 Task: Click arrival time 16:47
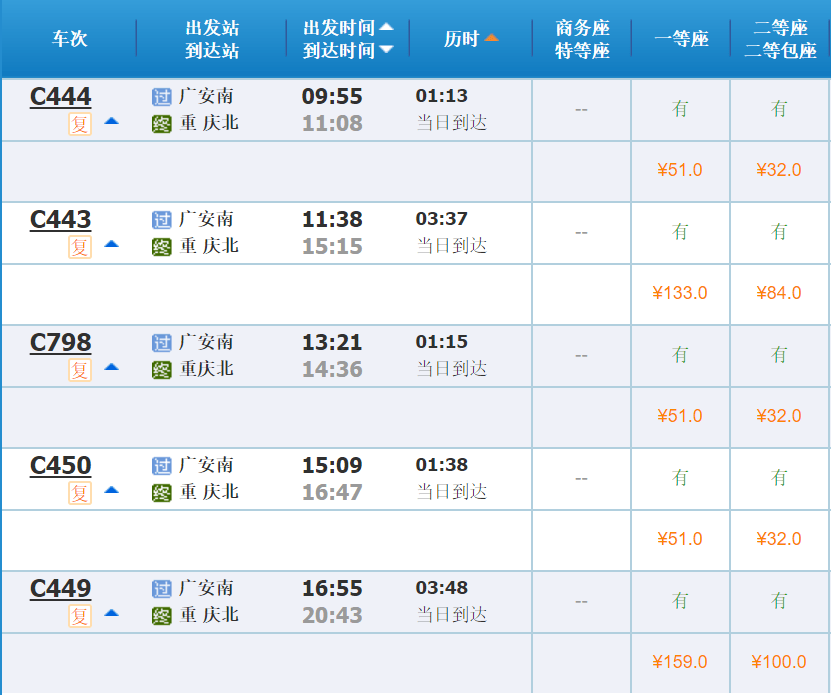click(x=332, y=492)
